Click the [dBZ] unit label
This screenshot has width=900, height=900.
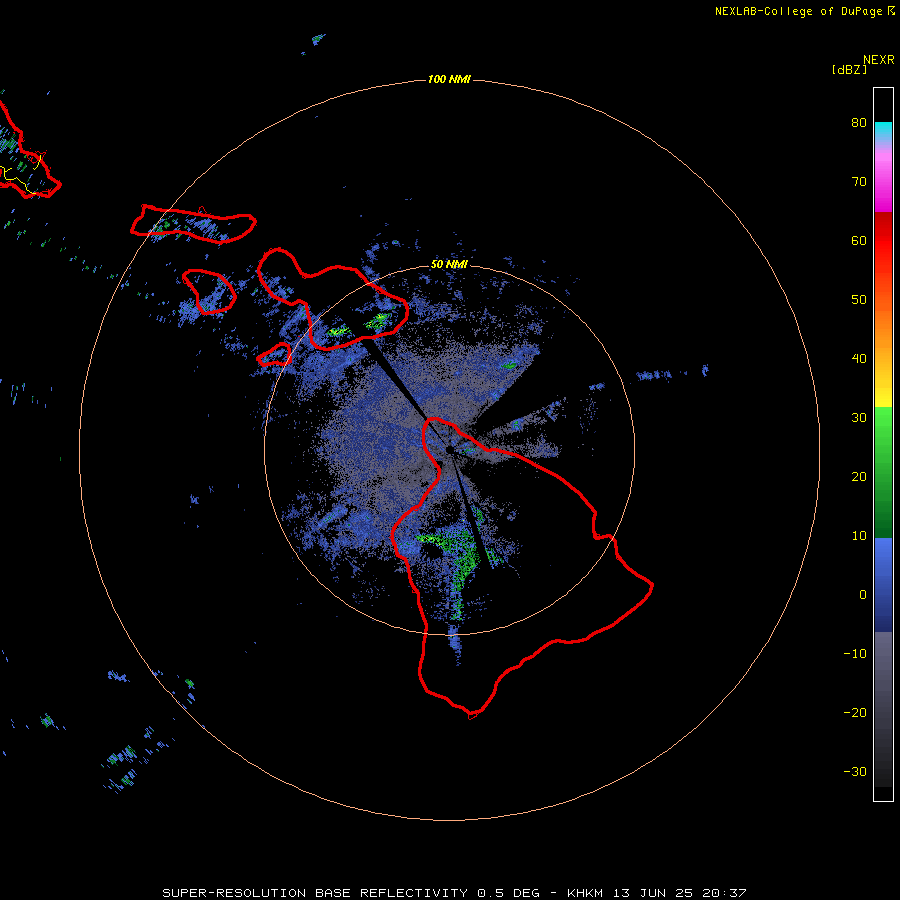849,70
